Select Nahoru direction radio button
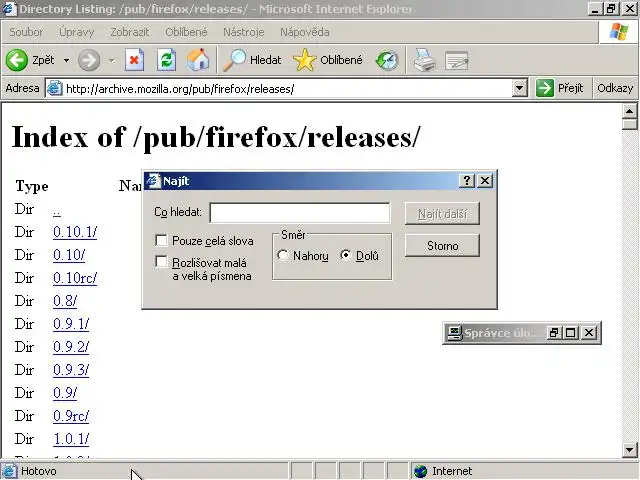The width and height of the screenshot is (640, 480). [282, 256]
